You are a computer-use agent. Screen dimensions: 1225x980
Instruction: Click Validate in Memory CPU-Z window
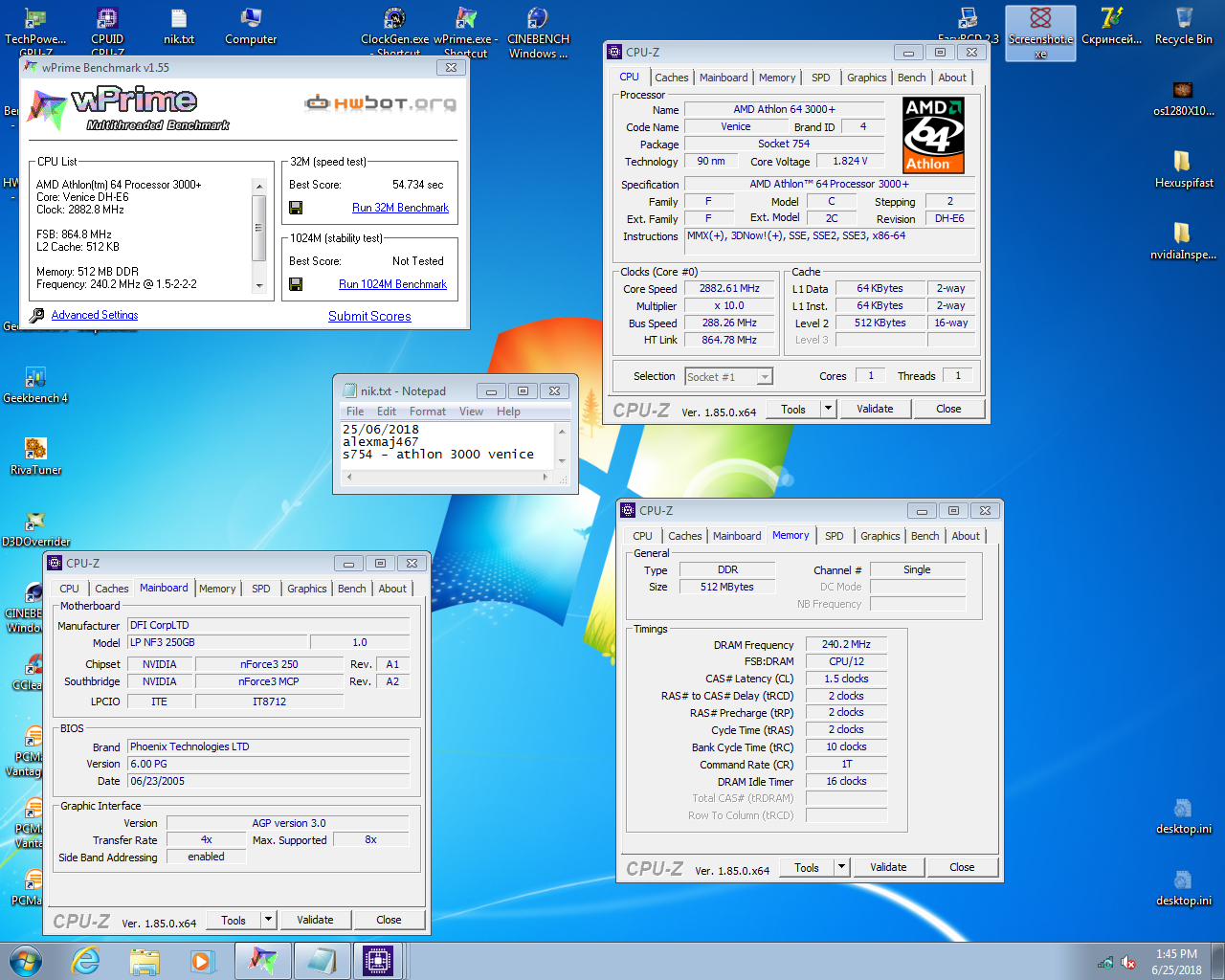(888, 867)
